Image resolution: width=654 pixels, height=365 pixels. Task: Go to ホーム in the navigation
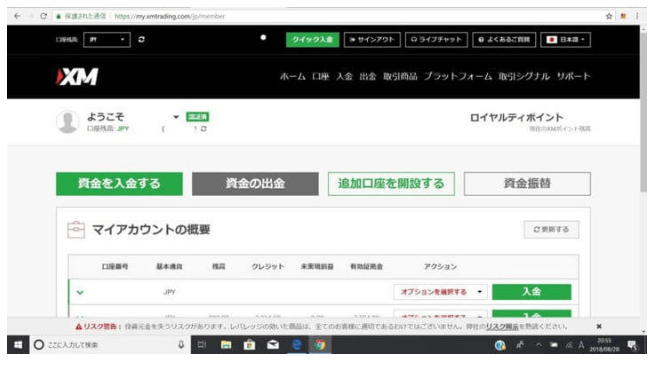pyautogui.click(x=292, y=76)
